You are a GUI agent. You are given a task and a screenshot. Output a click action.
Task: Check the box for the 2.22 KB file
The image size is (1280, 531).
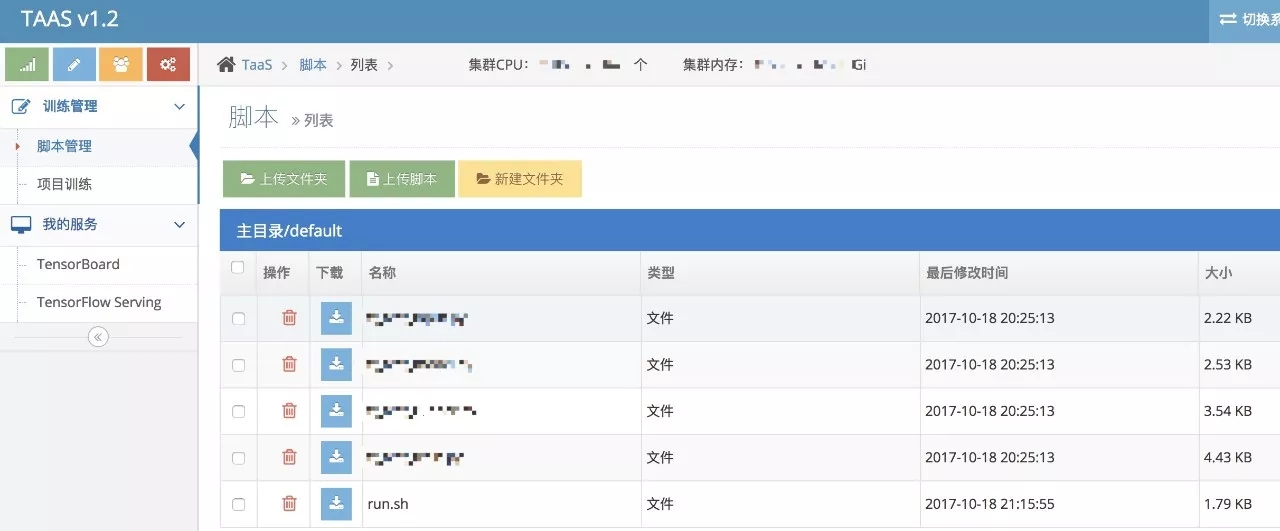click(x=238, y=318)
